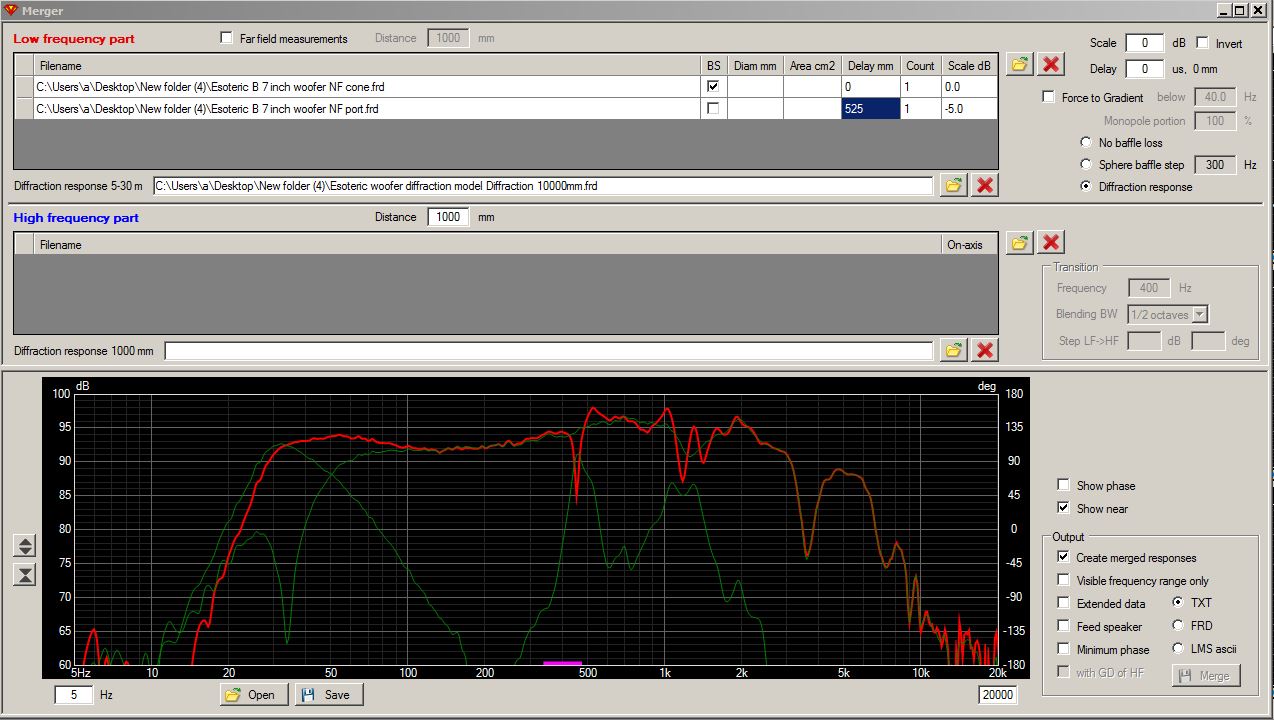Remove low frequency file with red X

click(1051, 64)
